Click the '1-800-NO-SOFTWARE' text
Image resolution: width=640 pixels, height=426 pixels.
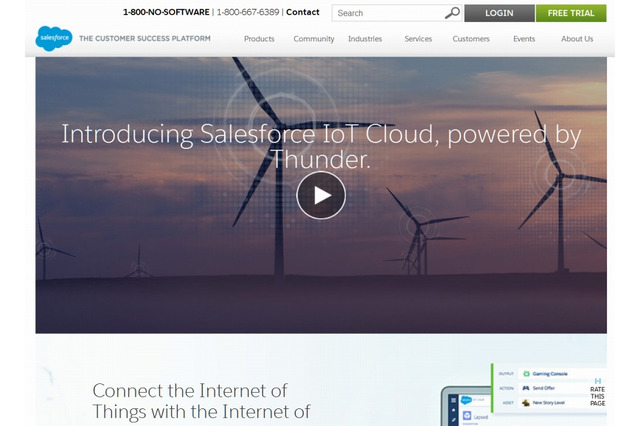(166, 12)
